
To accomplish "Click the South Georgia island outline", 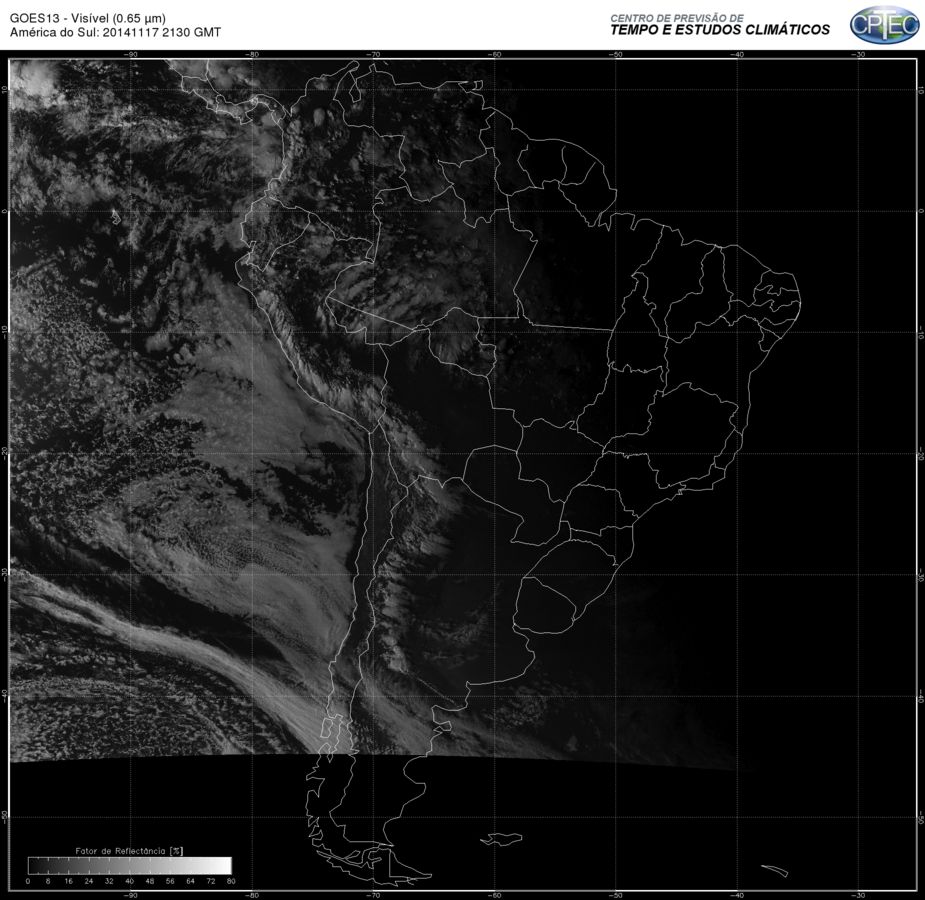I will coord(774,871).
